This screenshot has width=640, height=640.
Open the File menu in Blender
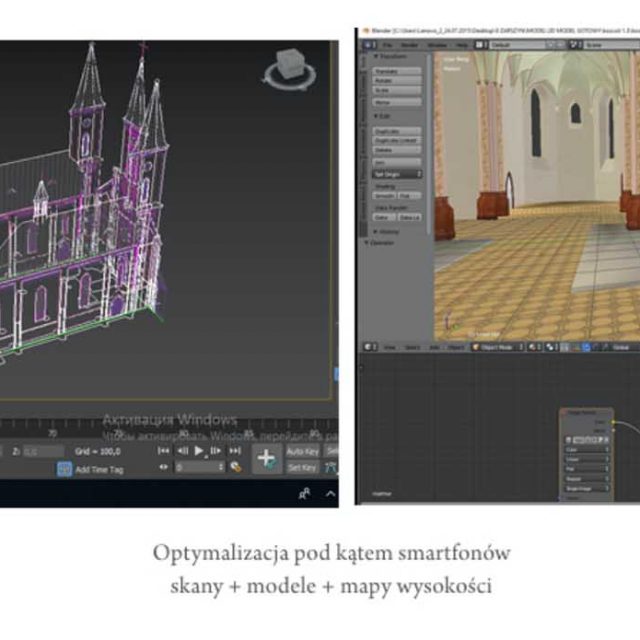point(385,45)
